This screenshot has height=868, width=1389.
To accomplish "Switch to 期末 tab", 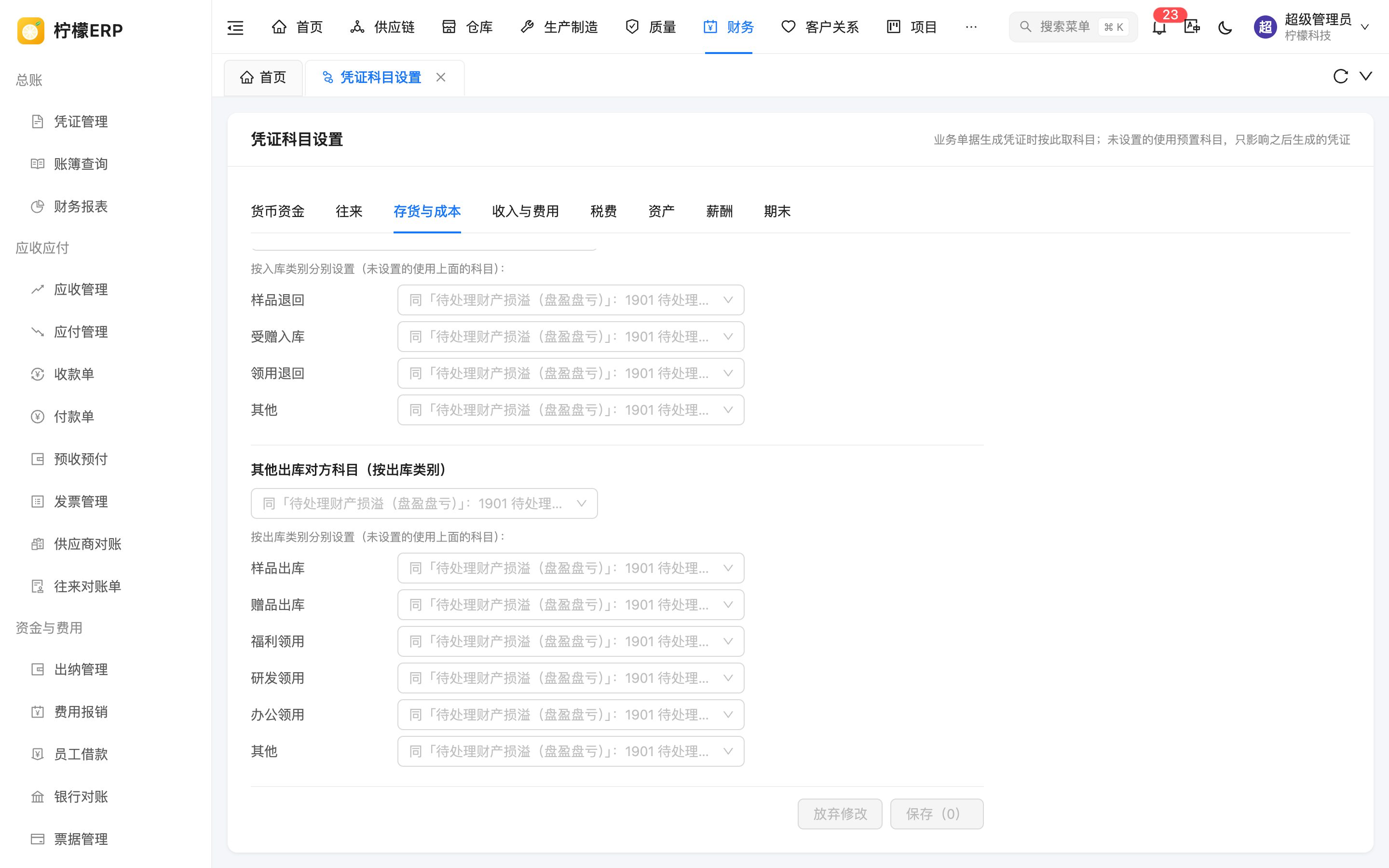I will point(777,211).
